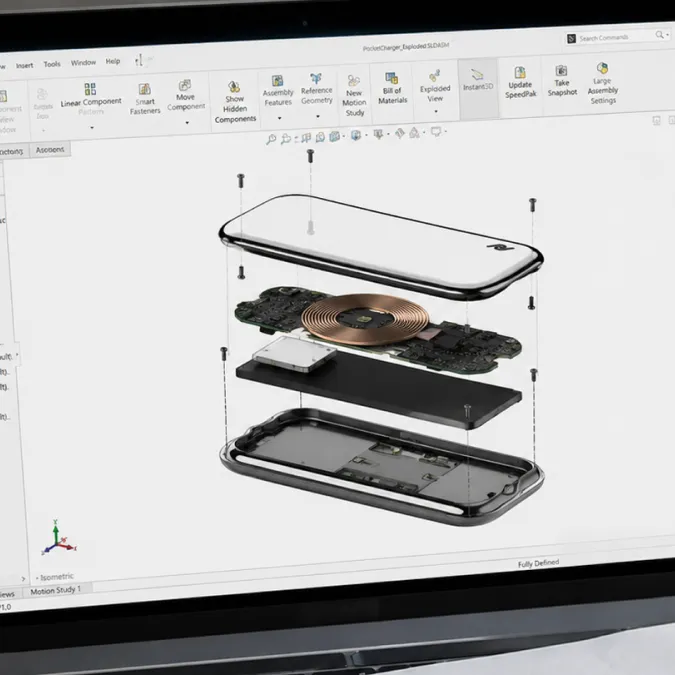The height and width of the screenshot is (675, 675).
Task: Expand Linear Component Pattern dropdown arrow
Action: (x=92, y=128)
